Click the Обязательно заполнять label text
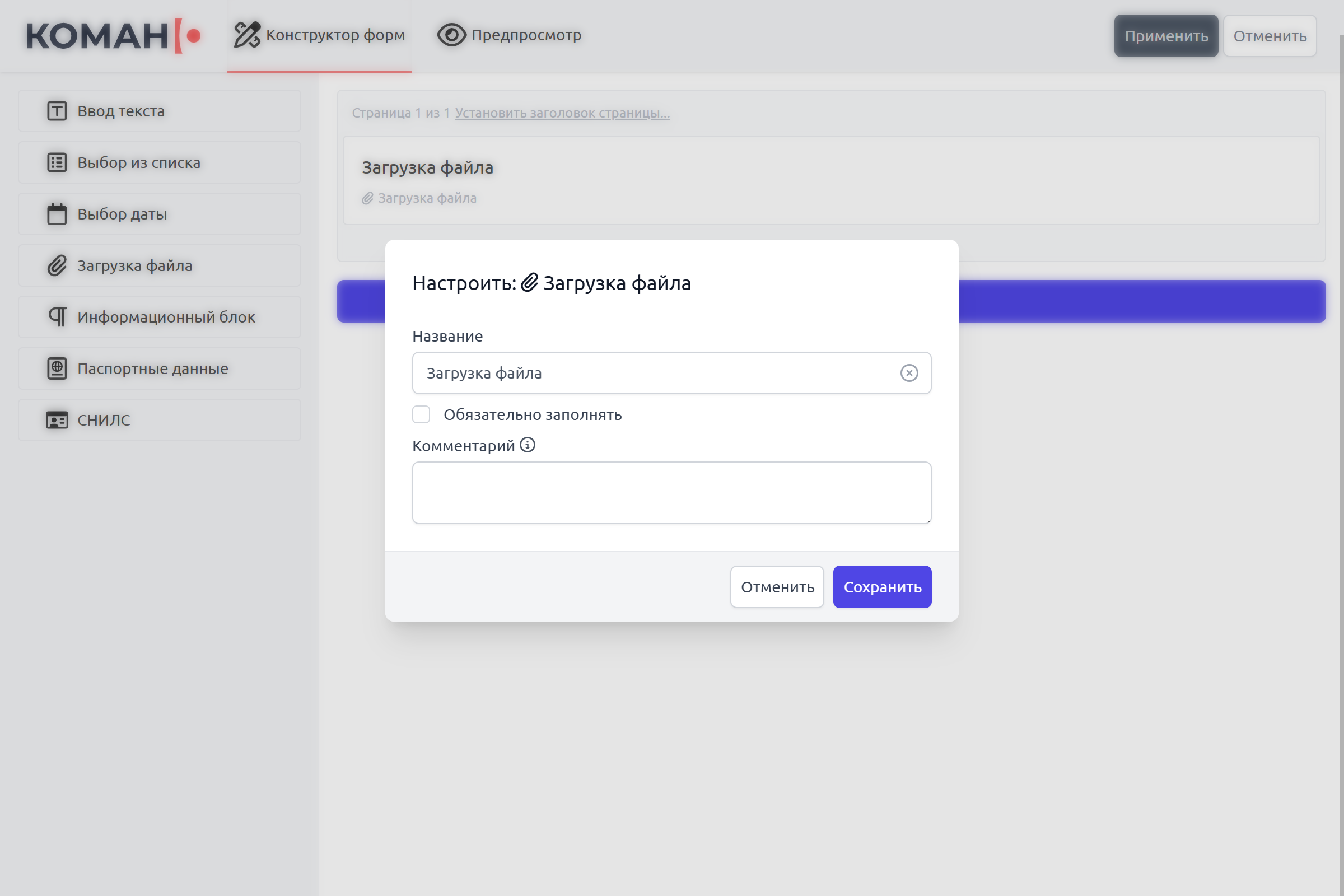1344x896 pixels. click(533, 415)
